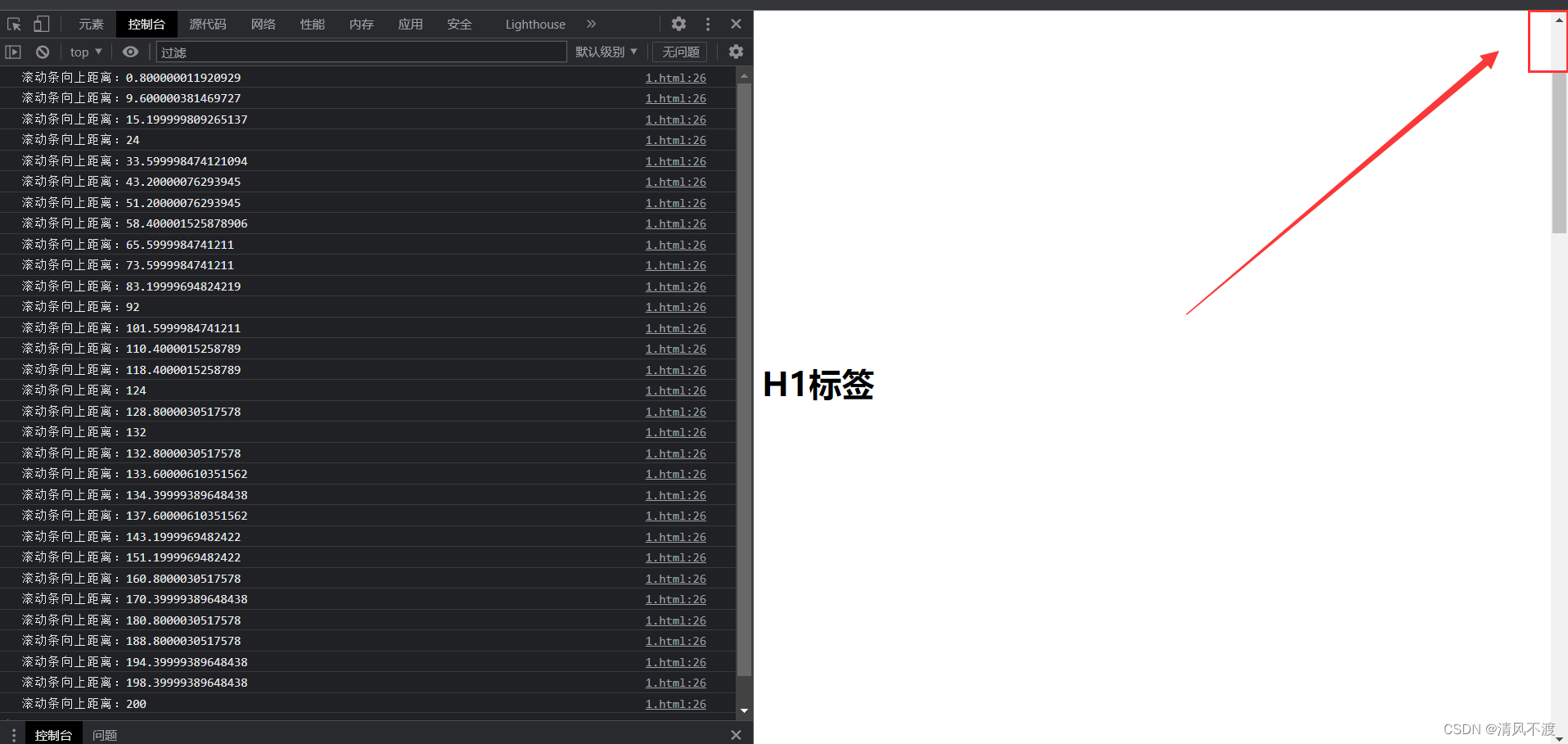Click the 无问题 issues button
This screenshot has width=1568, height=744.
[x=680, y=52]
